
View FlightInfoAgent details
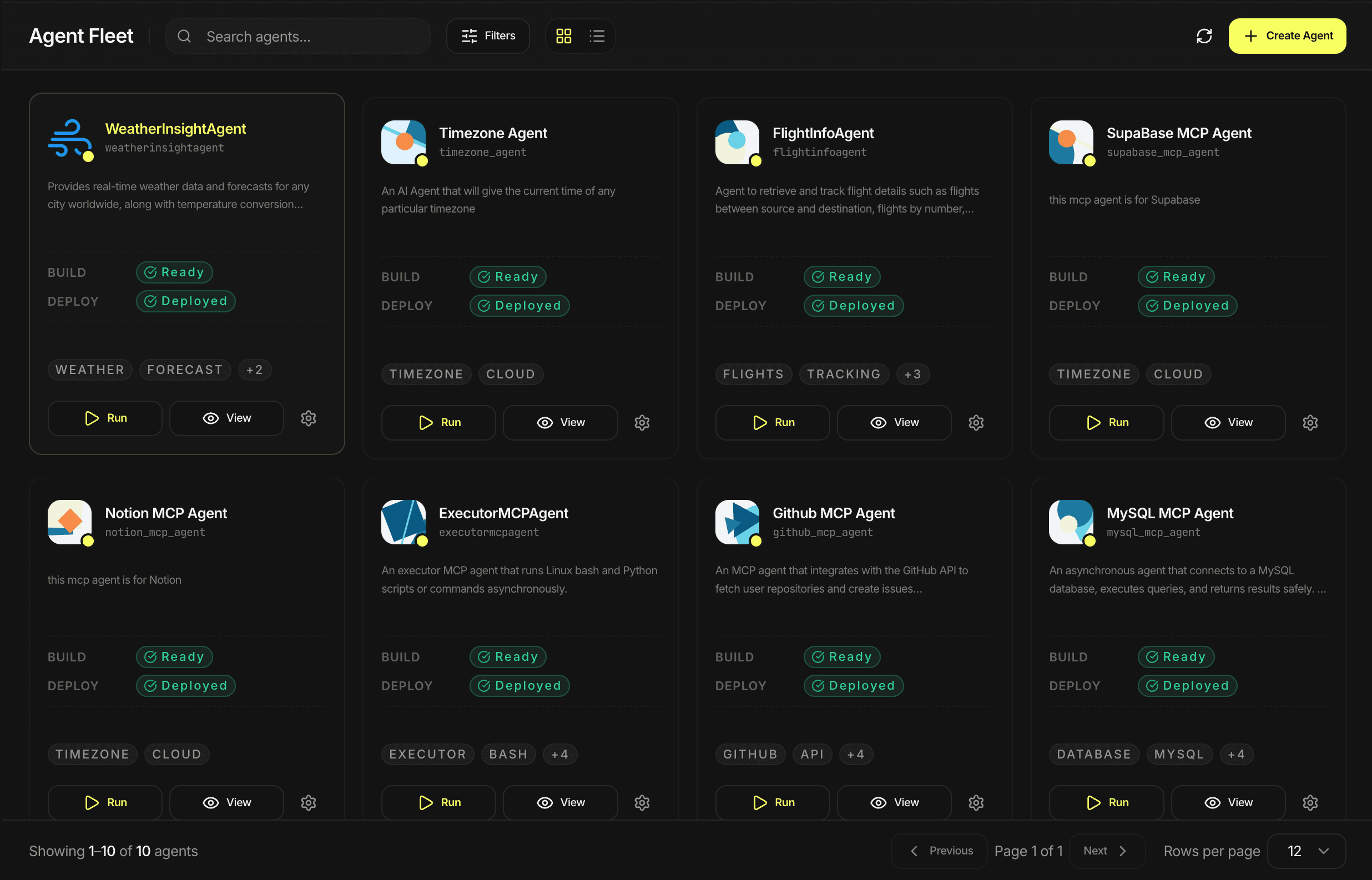pos(894,423)
